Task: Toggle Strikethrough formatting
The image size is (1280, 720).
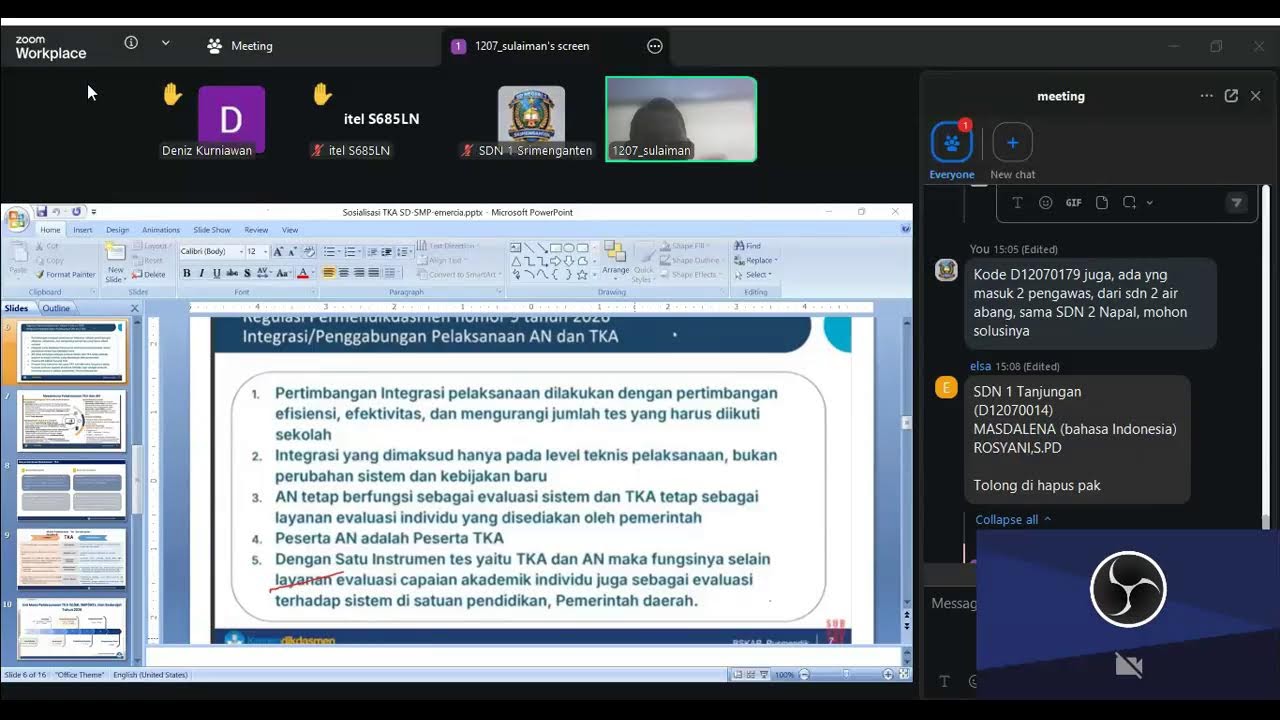Action: click(232, 273)
